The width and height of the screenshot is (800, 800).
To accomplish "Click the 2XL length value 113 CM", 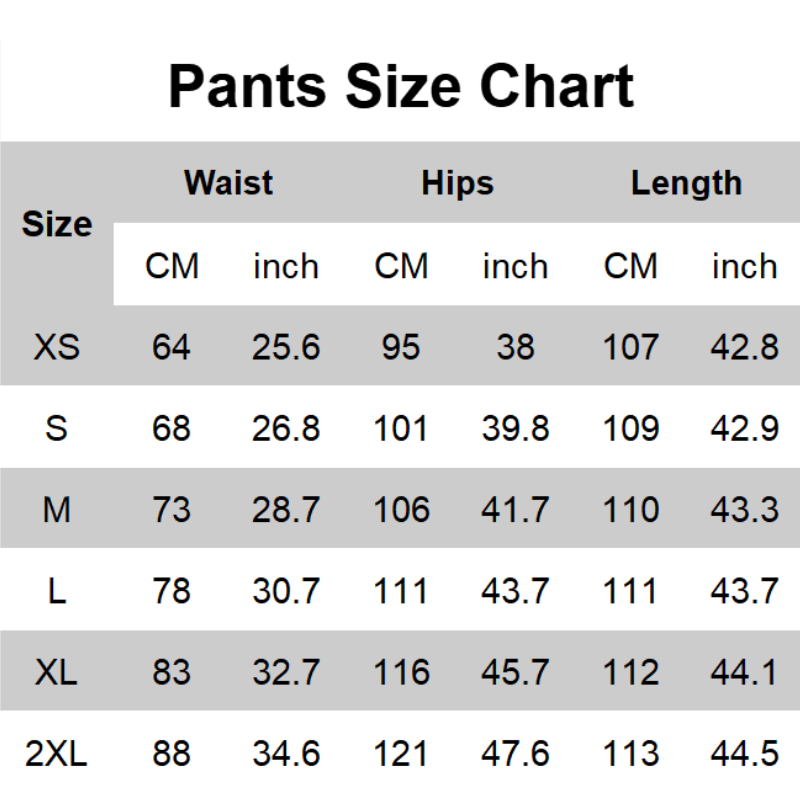I will pos(631,753).
